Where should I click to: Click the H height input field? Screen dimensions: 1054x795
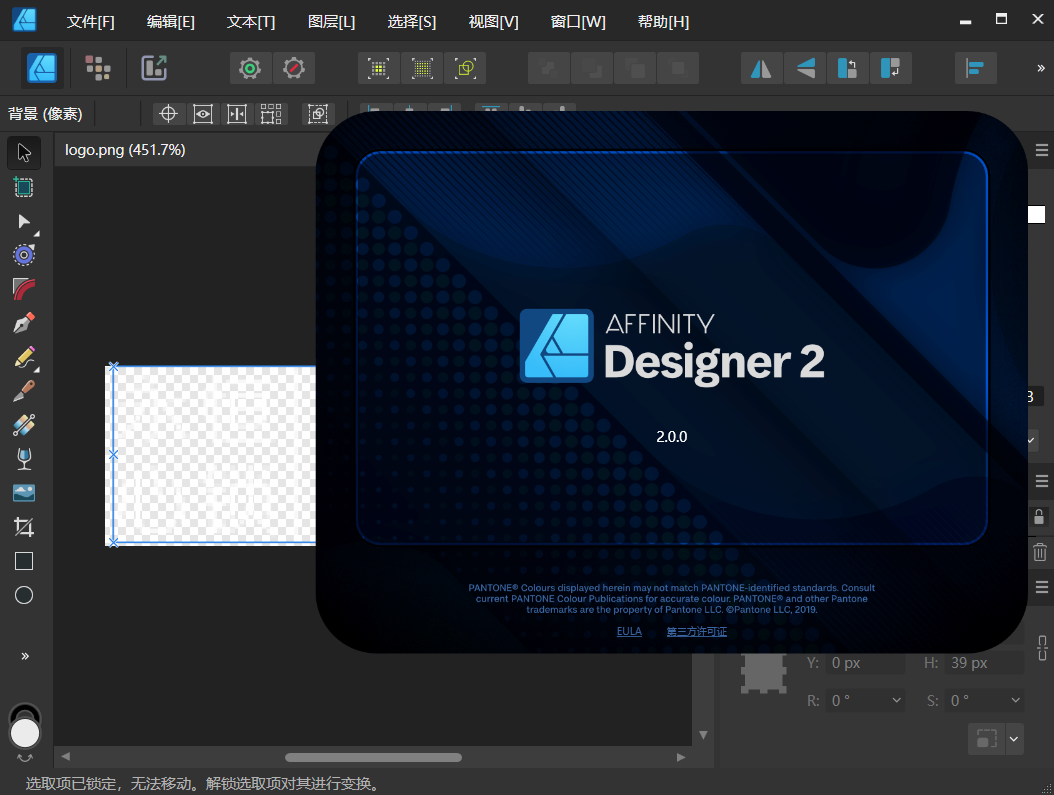pos(985,663)
